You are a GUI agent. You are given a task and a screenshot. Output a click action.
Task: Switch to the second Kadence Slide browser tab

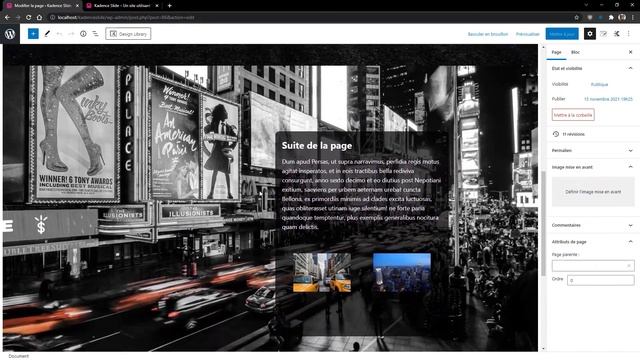pyautogui.click(x=121, y=6)
